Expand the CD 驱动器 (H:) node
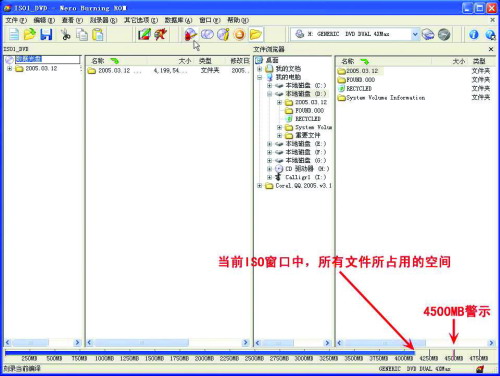 [x=269, y=169]
